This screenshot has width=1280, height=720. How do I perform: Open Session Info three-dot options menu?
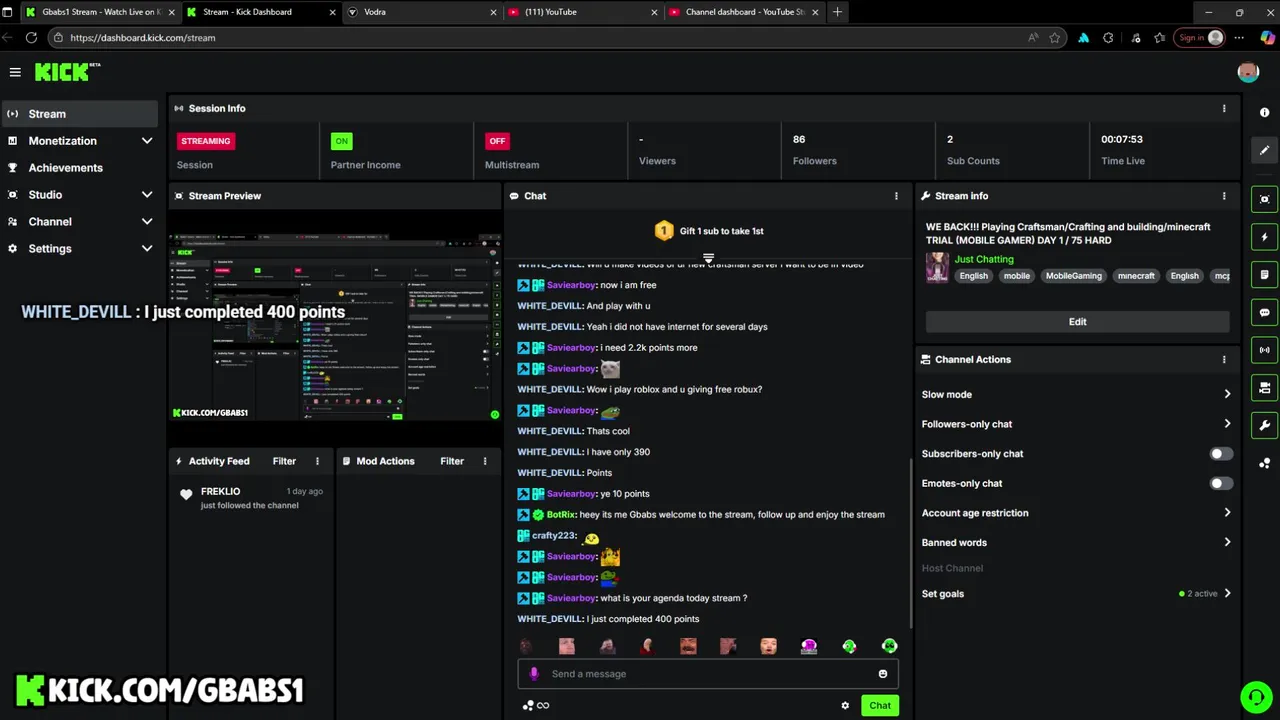coord(1224,108)
